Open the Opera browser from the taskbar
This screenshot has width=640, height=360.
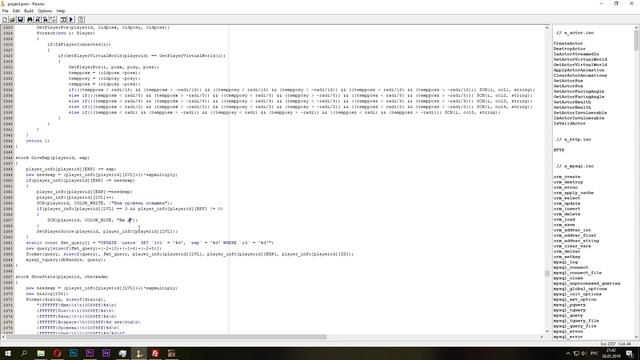click(x=57, y=353)
